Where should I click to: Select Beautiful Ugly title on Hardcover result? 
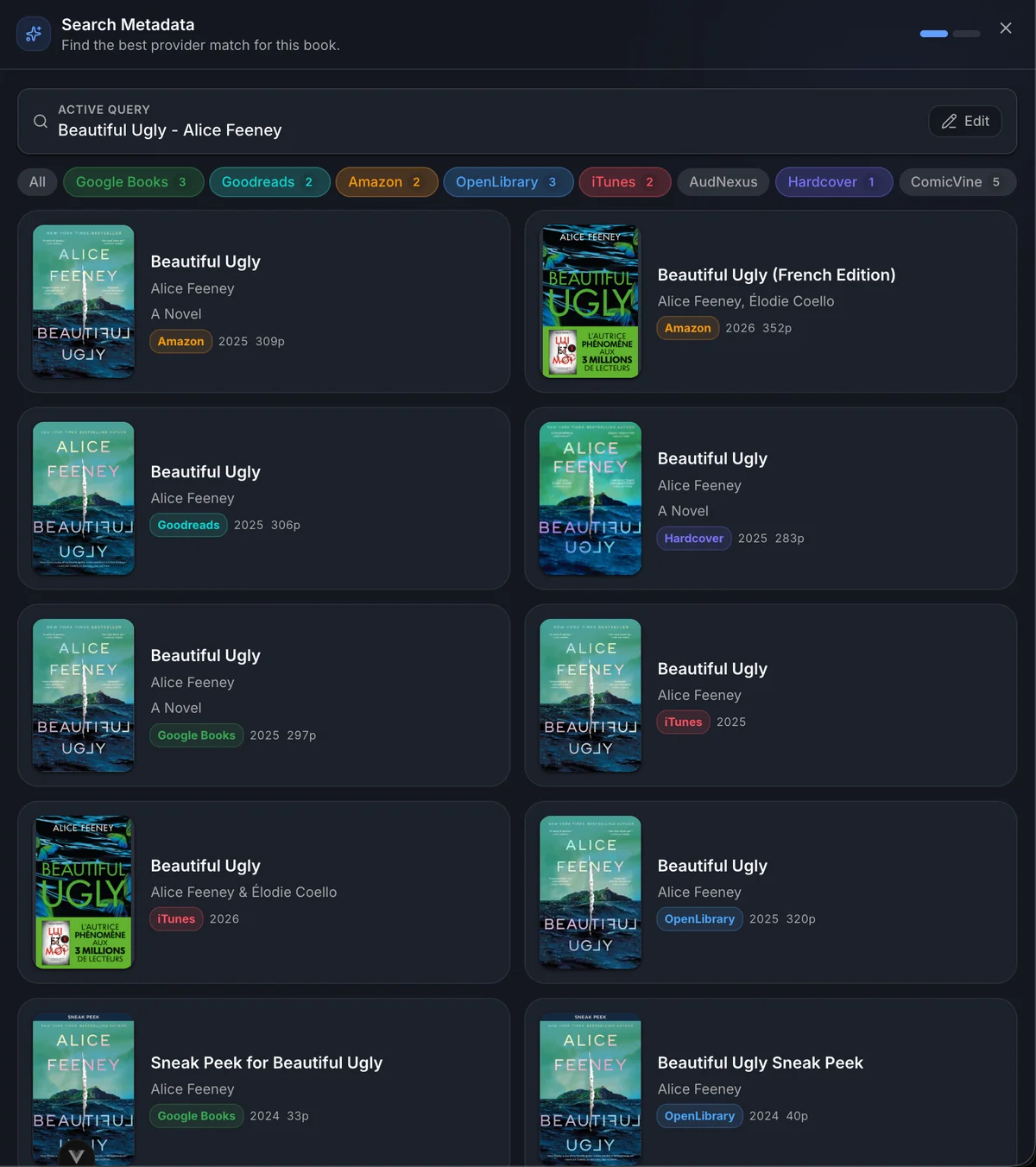712,458
